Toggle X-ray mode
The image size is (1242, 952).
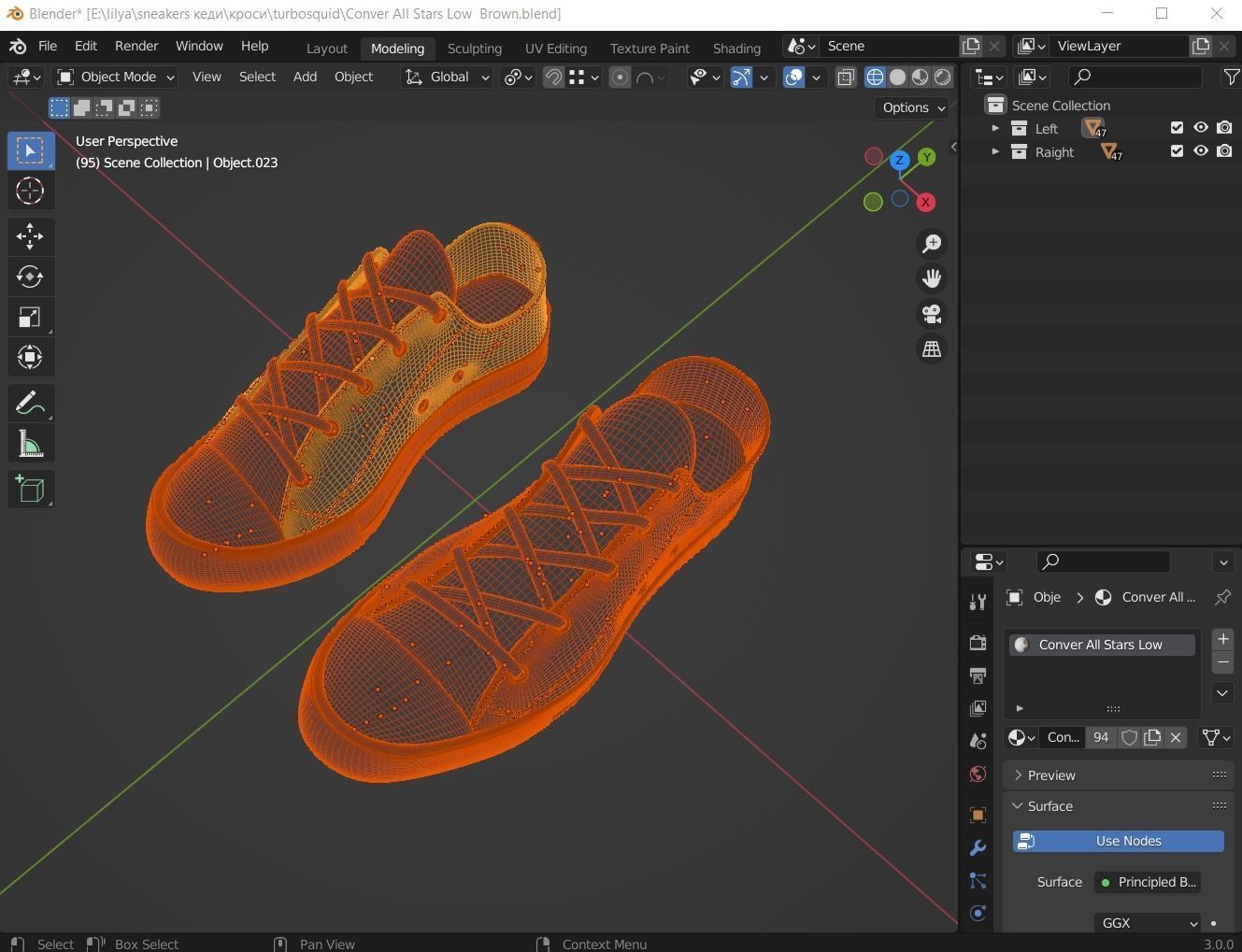(846, 77)
